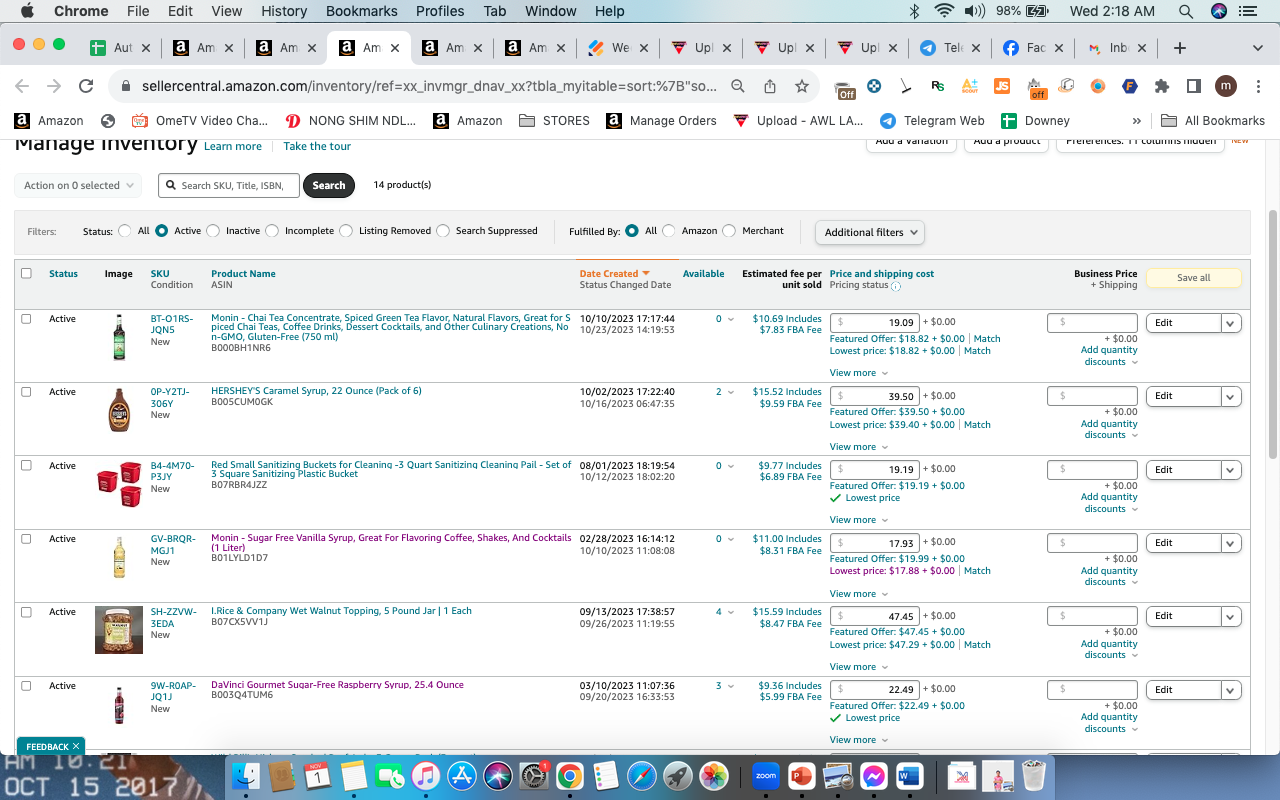Open the Chrome profile avatar 'm'
1280x800 pixels.
pyautogui.click(x=1226, y=86)
